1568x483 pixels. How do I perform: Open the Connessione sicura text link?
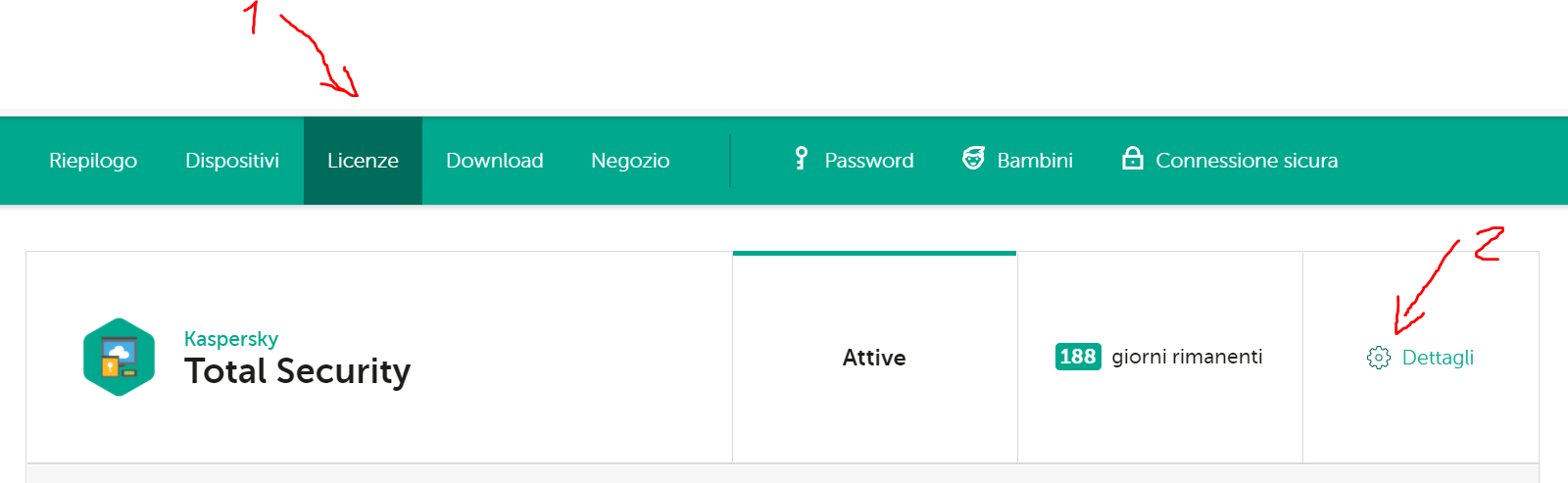[x=1247, y=161]
